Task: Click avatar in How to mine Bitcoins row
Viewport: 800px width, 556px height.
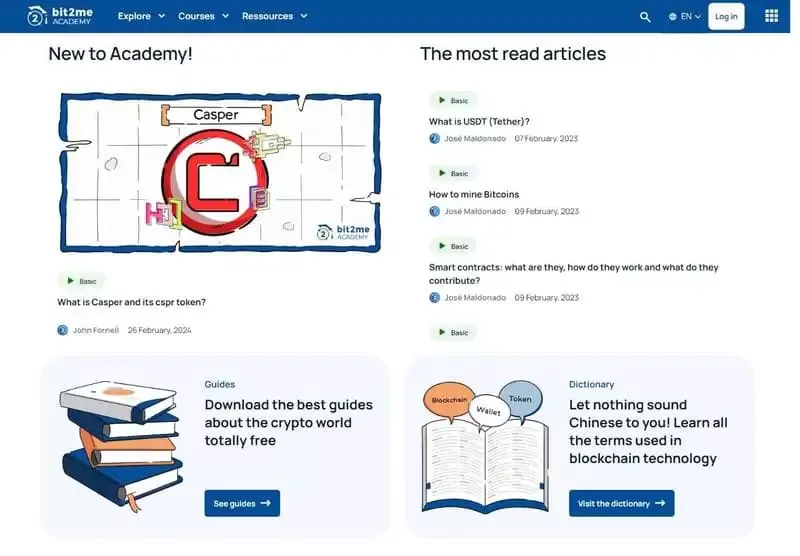Action: pos(434,211)
